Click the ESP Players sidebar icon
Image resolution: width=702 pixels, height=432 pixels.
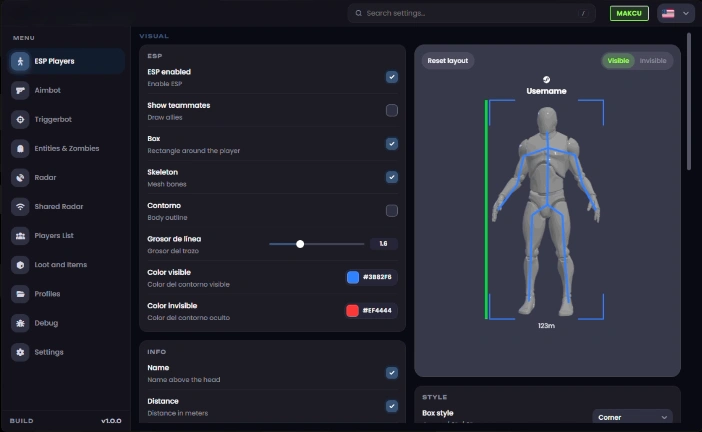pyautogui.click(x=20, y=61)
